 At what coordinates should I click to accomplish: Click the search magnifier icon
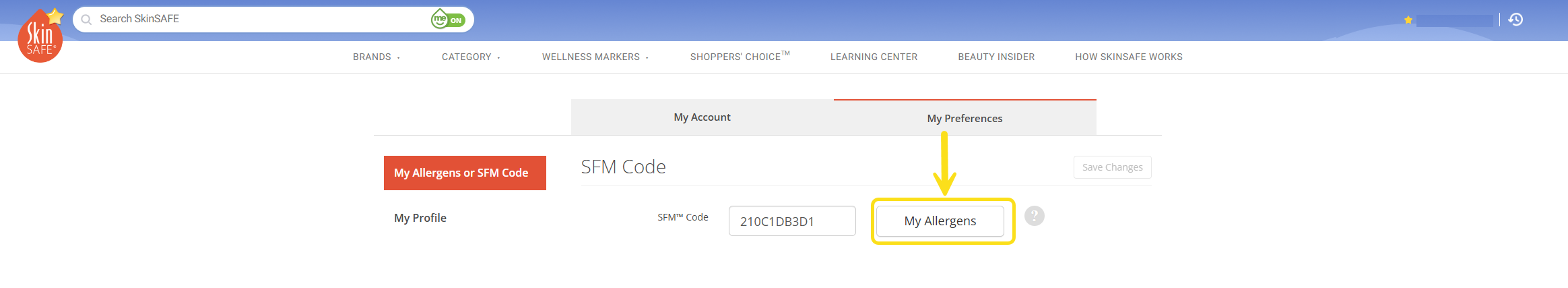tap(86, 20)
